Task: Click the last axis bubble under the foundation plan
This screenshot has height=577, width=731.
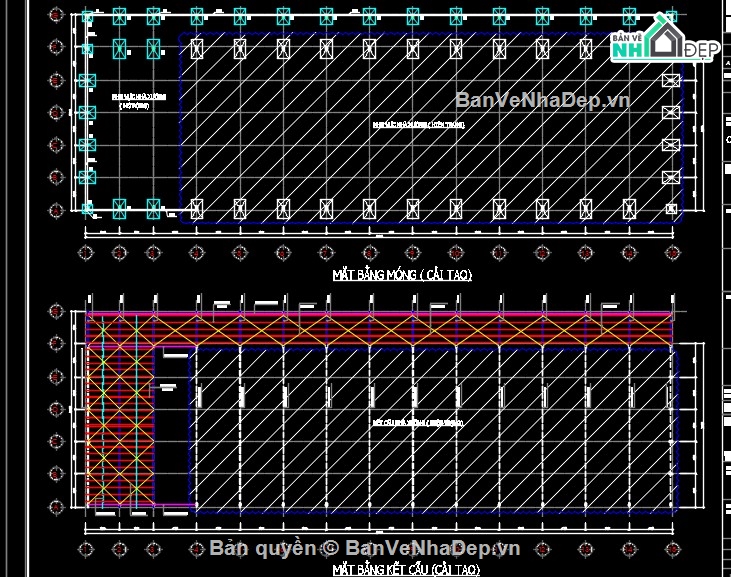Action: pyautogui.click(x=672, y=253)
